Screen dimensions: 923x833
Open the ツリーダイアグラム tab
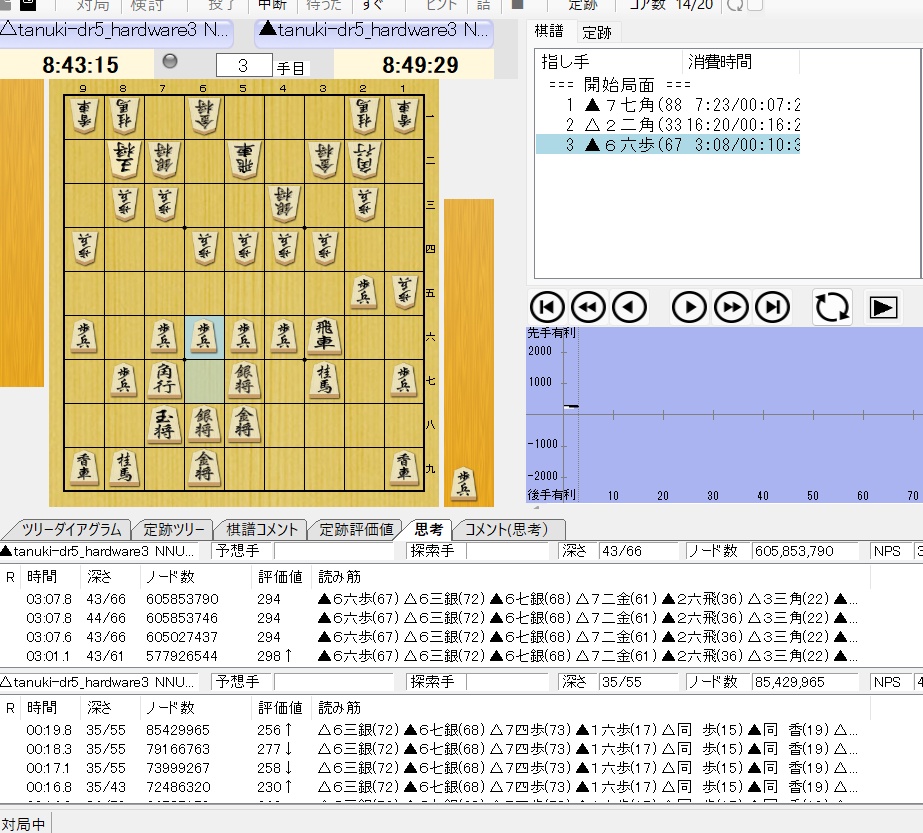[71, 529]
